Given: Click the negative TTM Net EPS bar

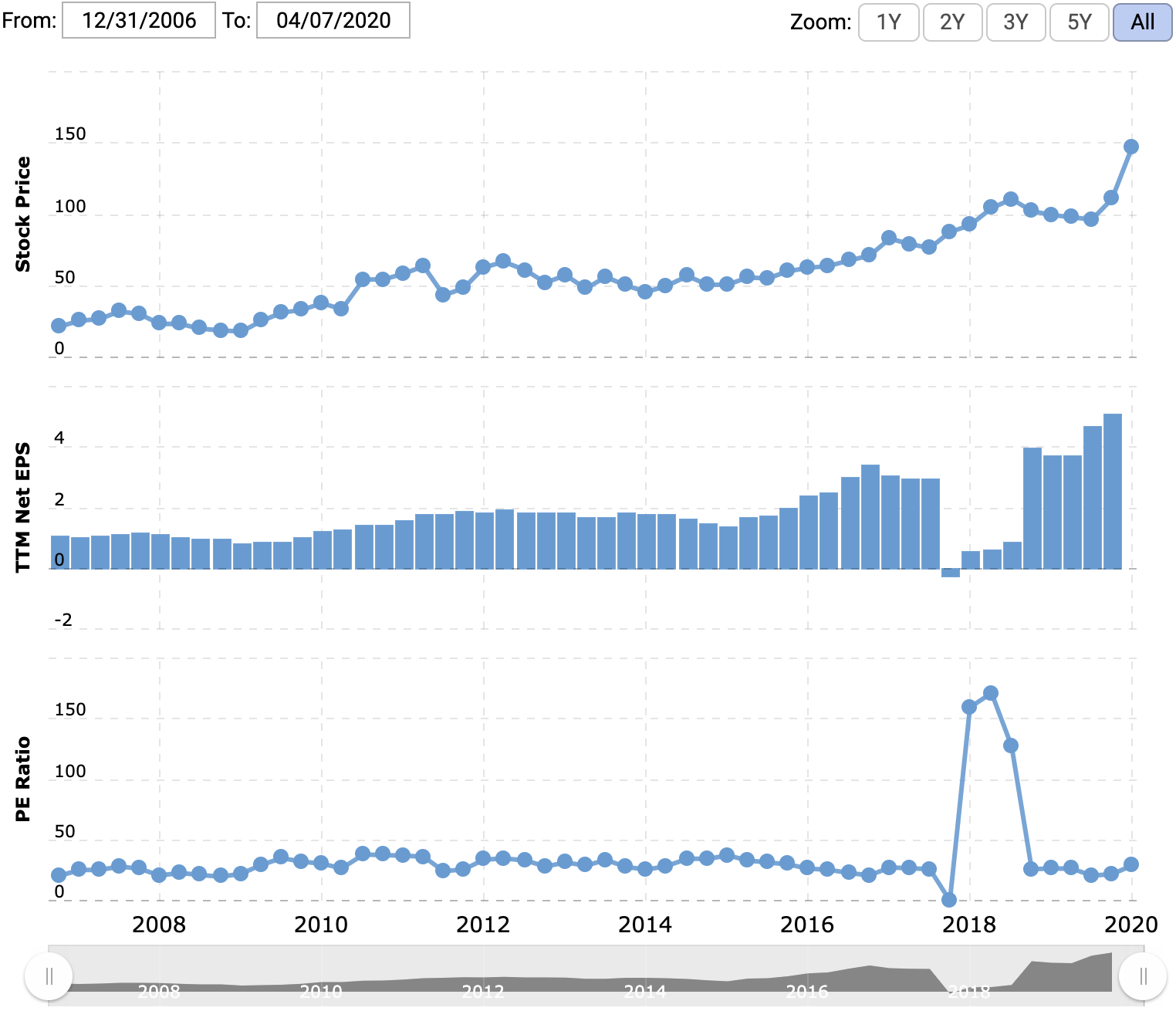Looking at the screenshot, I should click(x=951, y=573).
